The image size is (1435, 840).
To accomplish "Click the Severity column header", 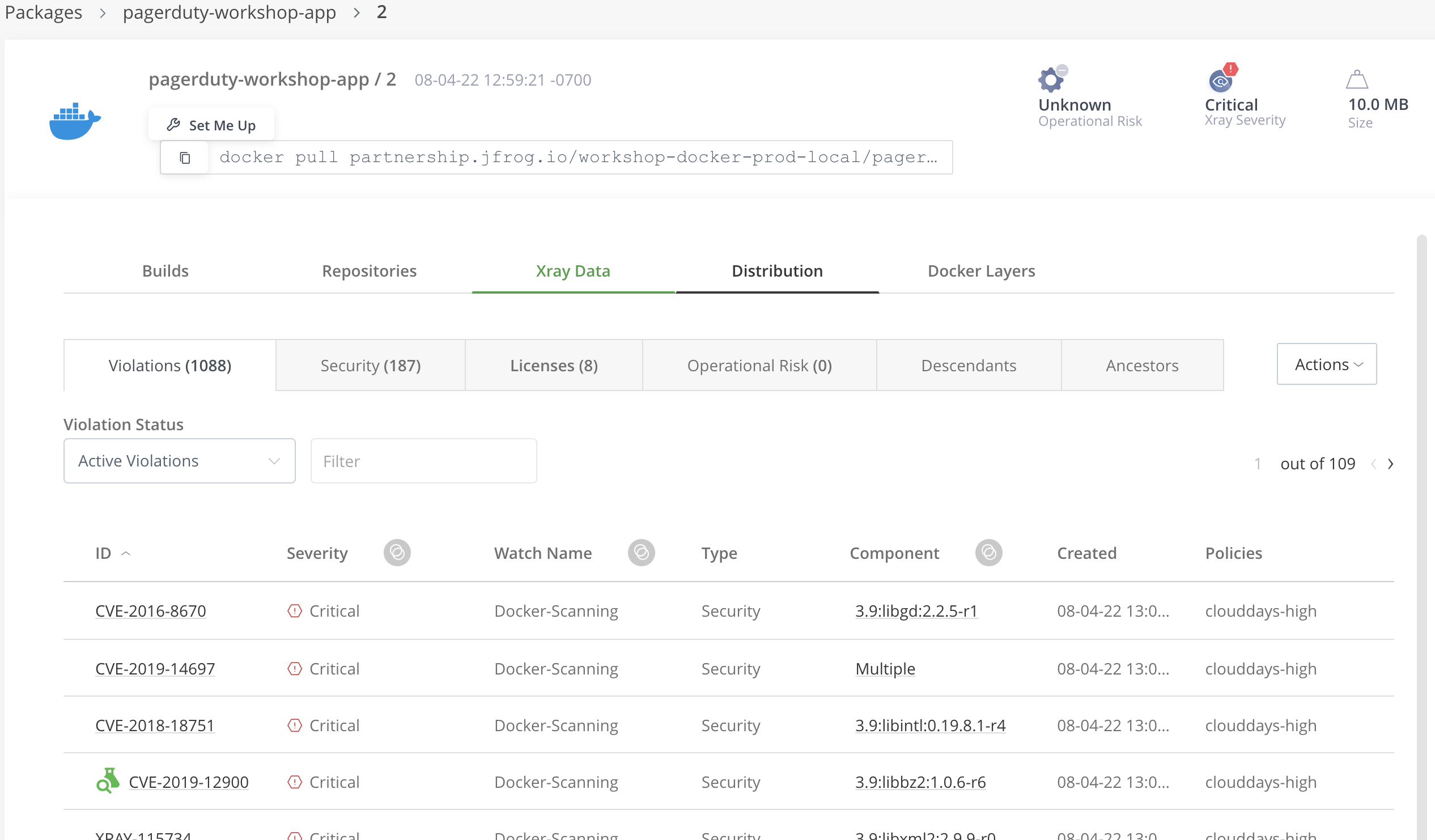I will click(x=317, y=553).
